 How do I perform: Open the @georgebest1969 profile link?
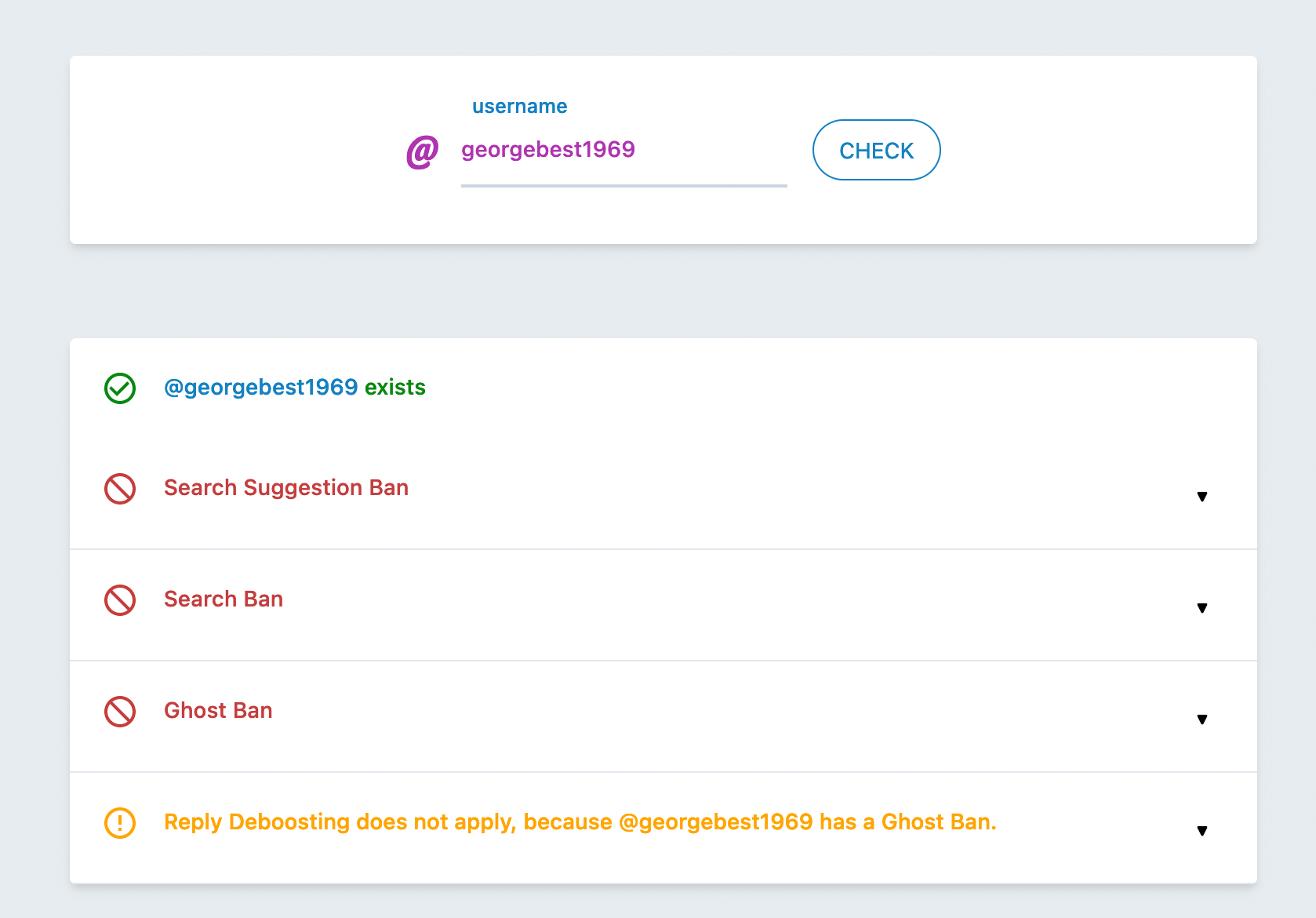260,388
